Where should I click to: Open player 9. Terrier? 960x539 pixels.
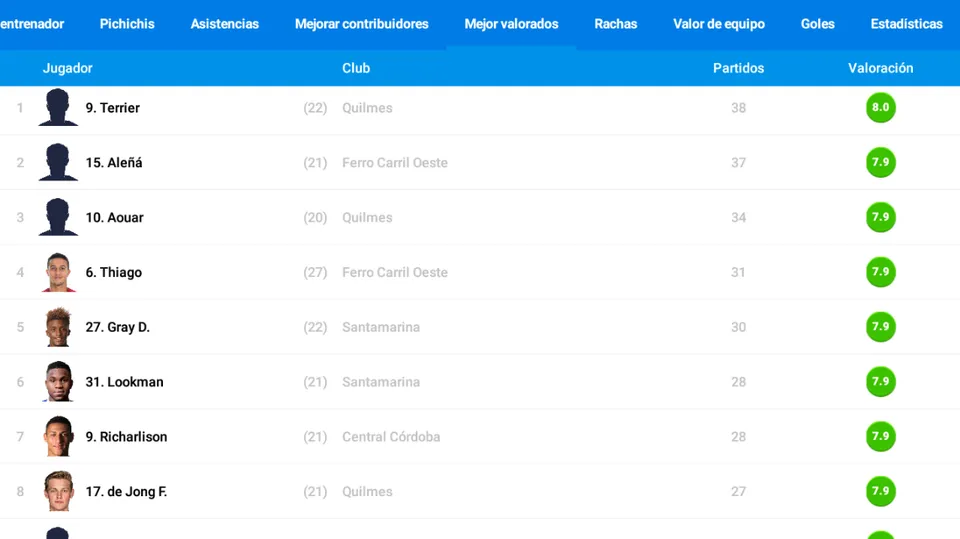click(113, 108)
